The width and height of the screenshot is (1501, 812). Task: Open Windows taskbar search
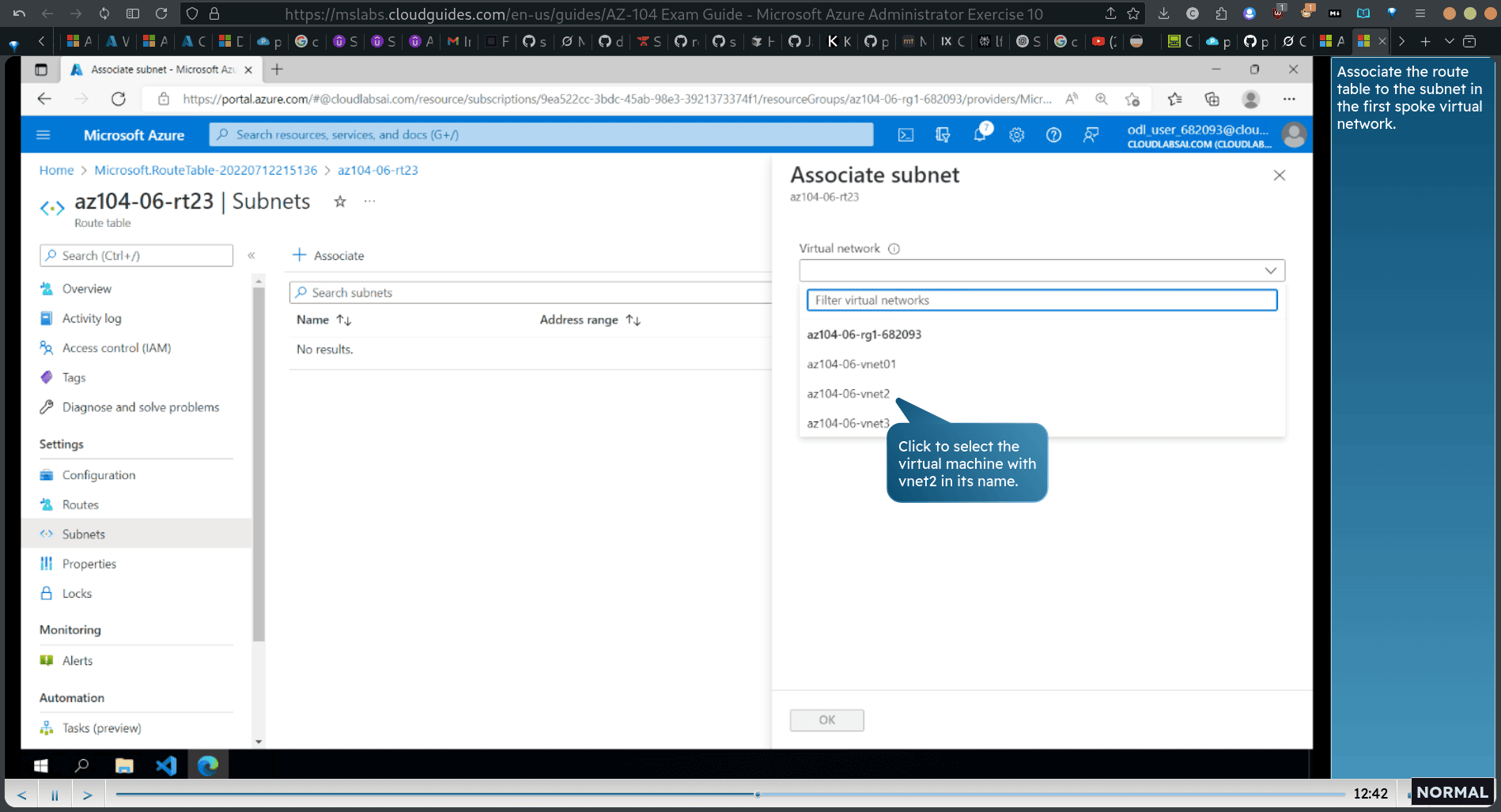81,765
